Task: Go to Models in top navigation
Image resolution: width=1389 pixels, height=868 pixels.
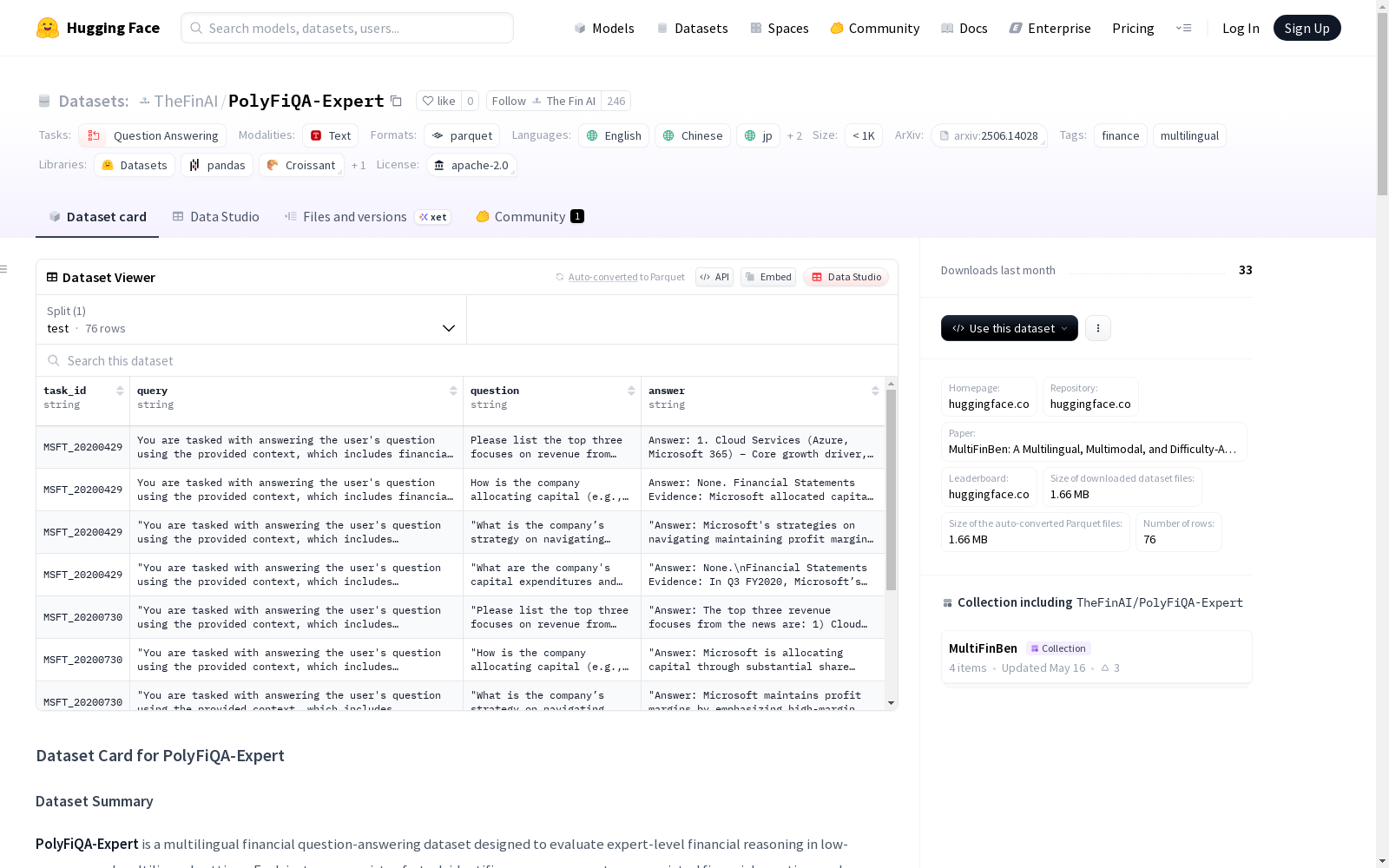Action: 604,28
